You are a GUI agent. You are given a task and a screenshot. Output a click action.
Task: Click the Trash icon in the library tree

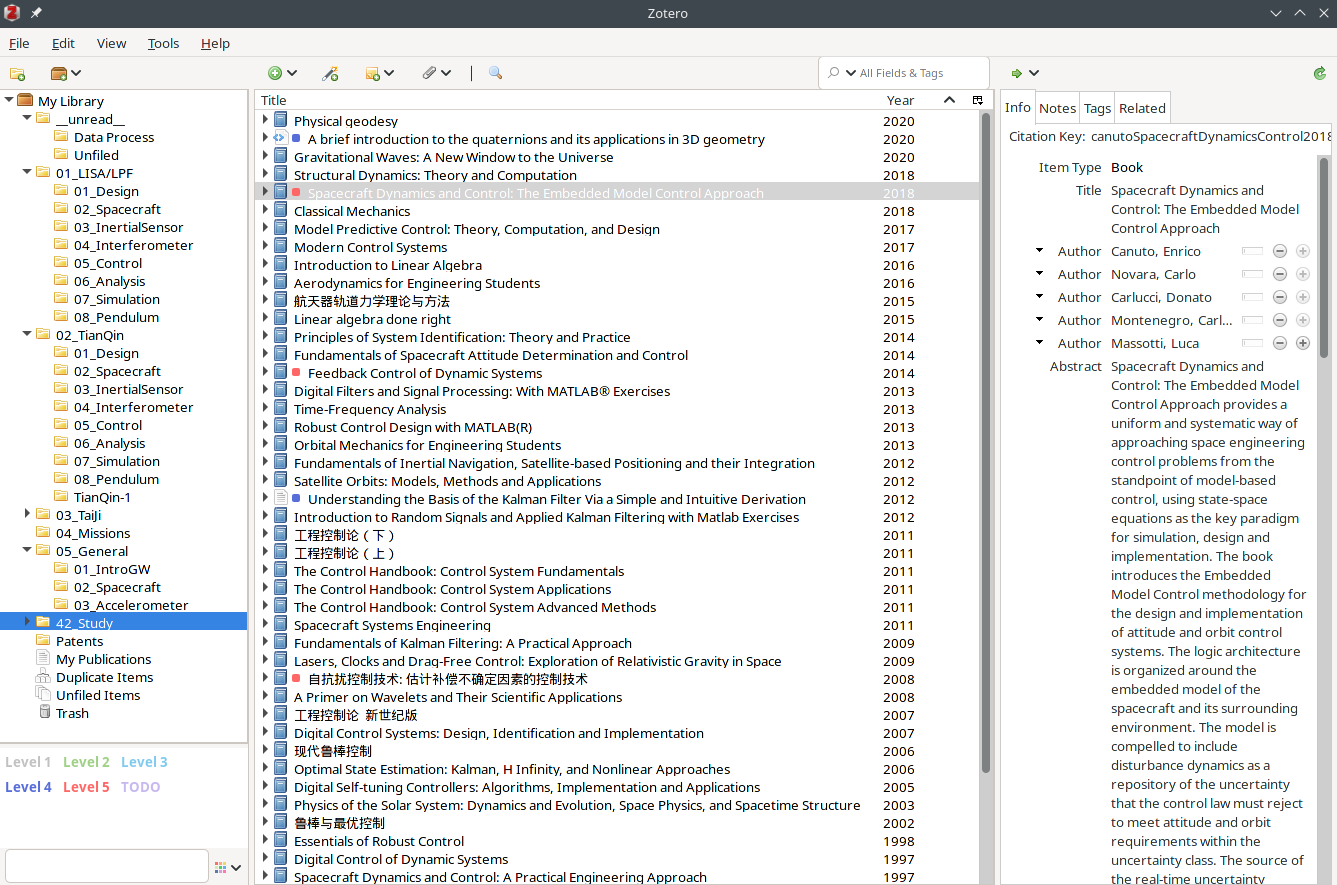click(44, 713)
